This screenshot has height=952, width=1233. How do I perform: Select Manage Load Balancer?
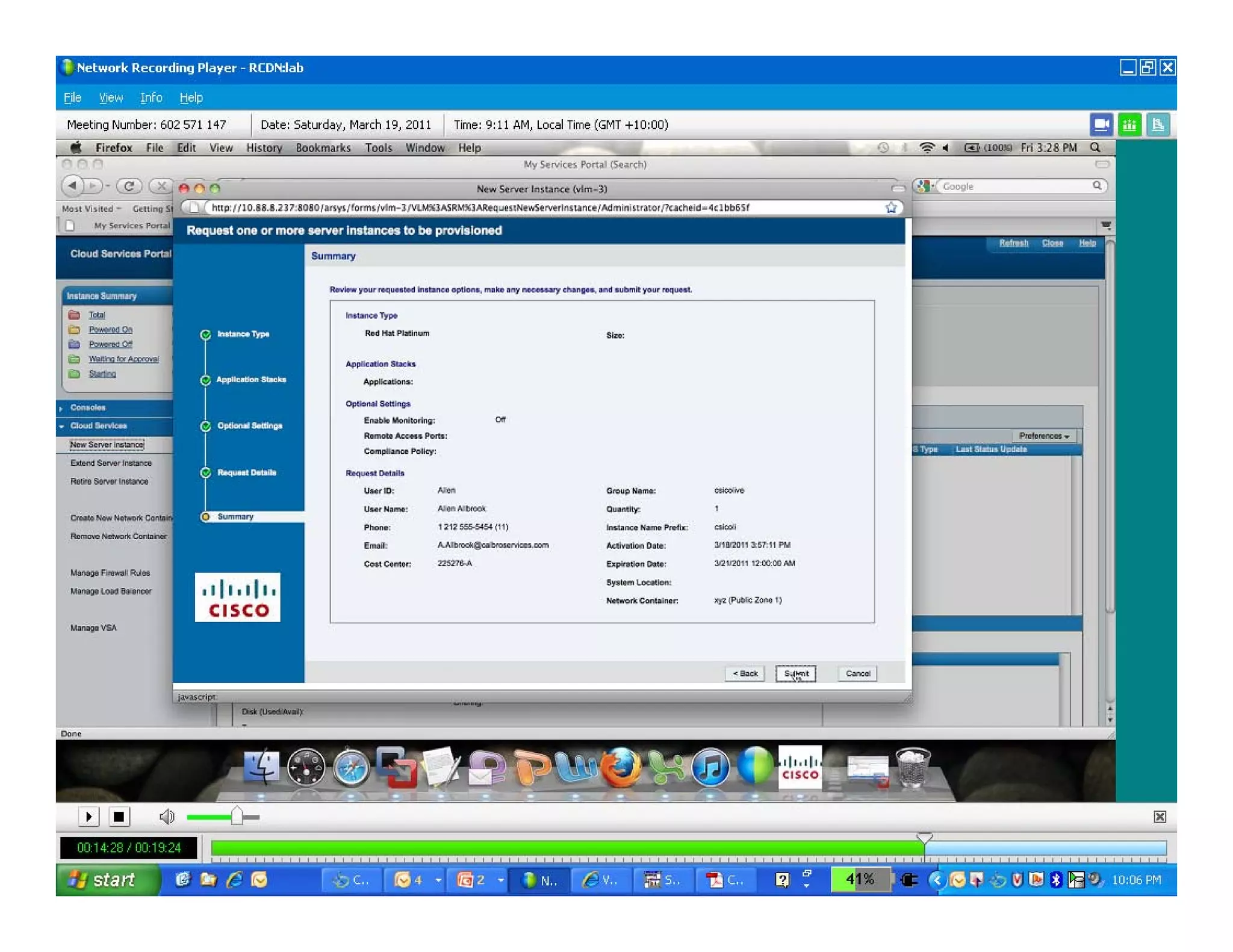click(x=111, y=592)
